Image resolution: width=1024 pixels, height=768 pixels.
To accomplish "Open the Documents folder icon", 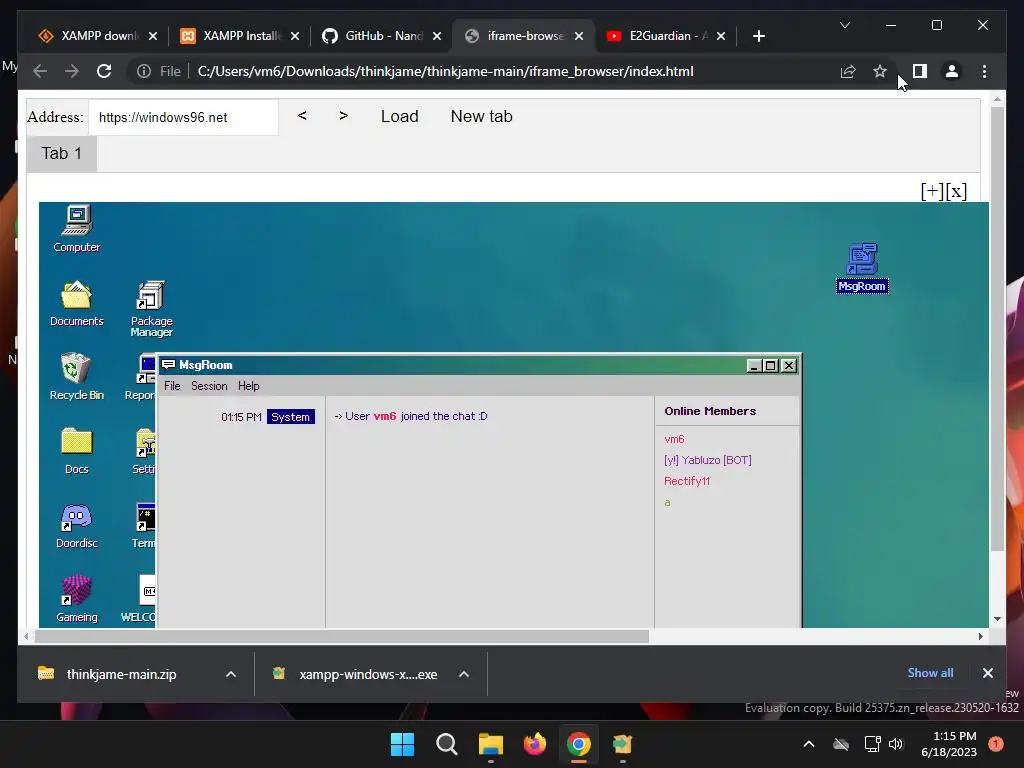I will pyautogui.click(x=76, y=303).
